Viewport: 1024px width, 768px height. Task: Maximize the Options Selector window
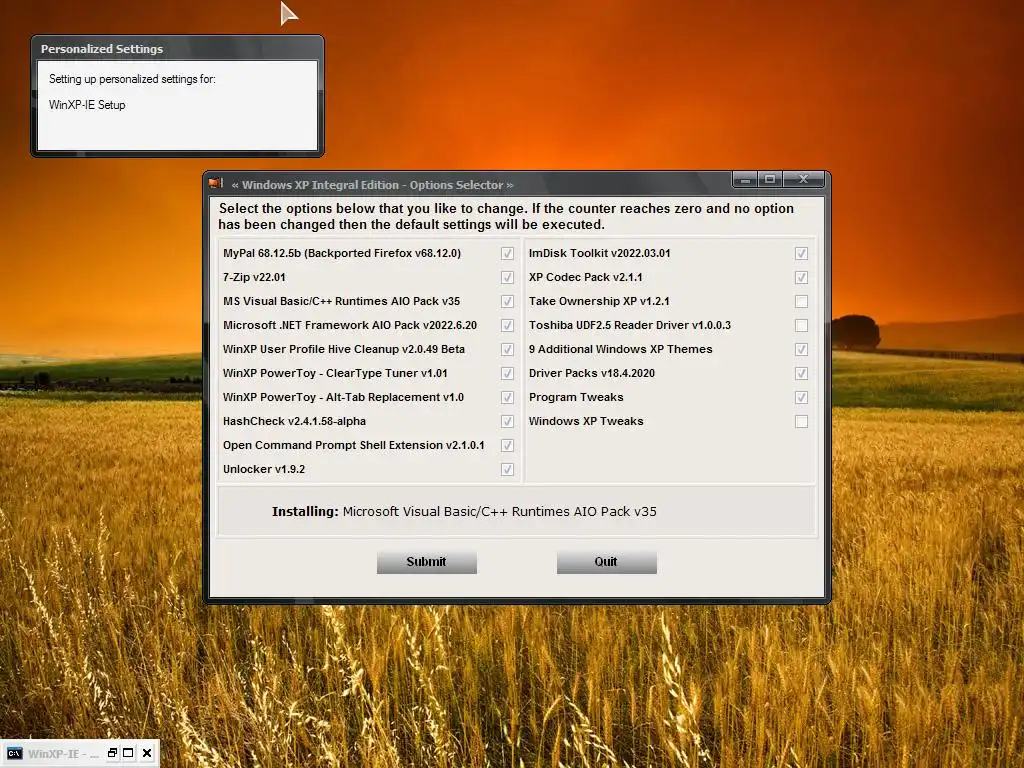[770, 180]
